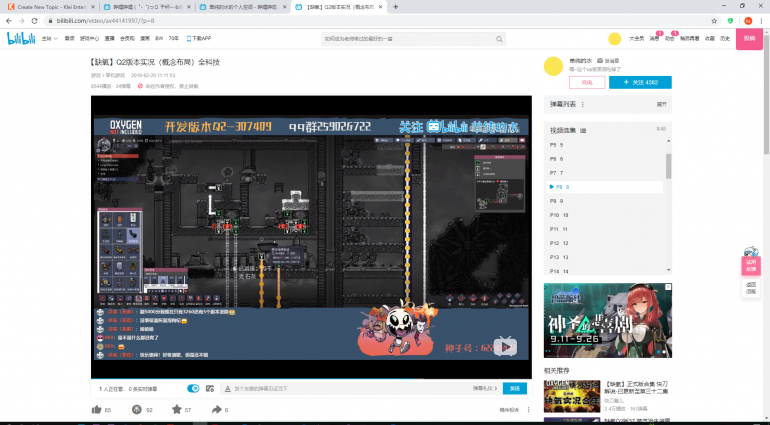Click the 稿件投诉 report link
770x425 pixels.
click(509, 410)
